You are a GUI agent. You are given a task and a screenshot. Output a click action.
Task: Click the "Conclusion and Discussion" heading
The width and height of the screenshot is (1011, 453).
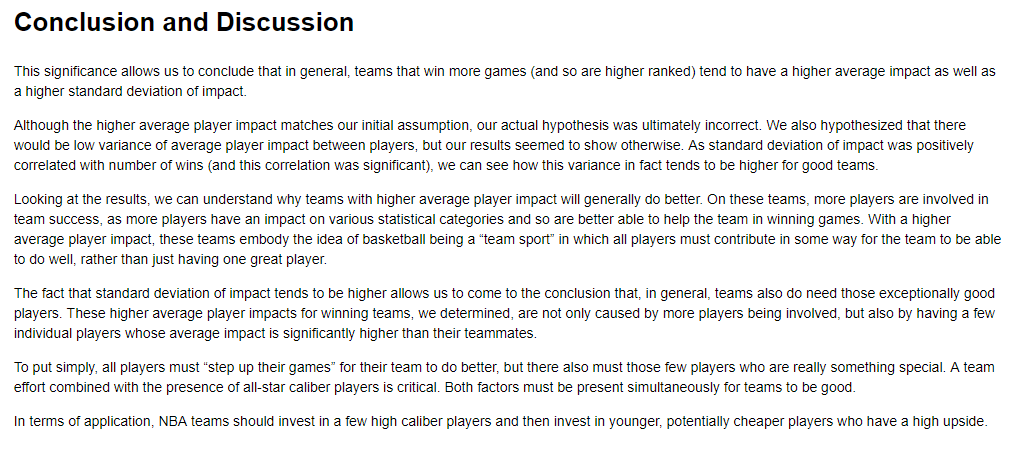pos(184,23)
